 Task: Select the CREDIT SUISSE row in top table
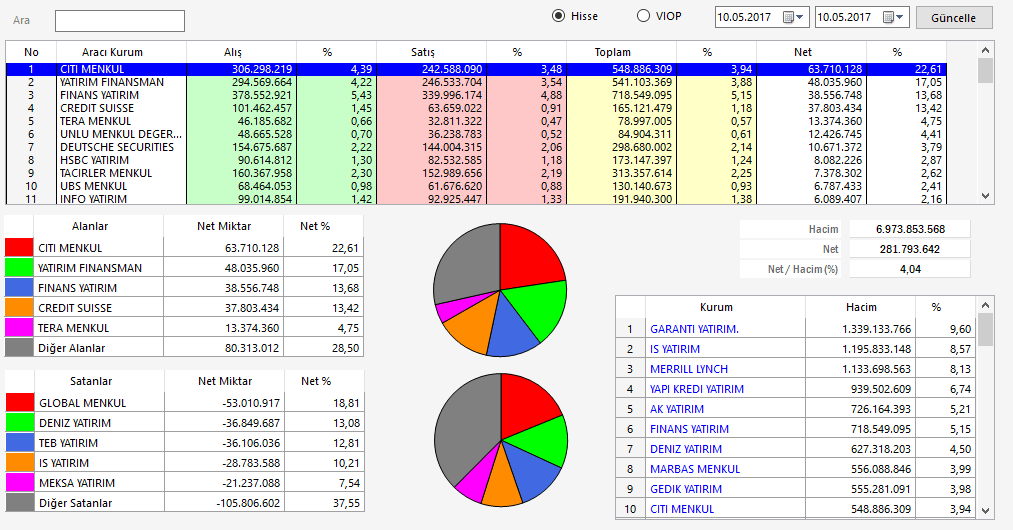[x=476, y=108]
